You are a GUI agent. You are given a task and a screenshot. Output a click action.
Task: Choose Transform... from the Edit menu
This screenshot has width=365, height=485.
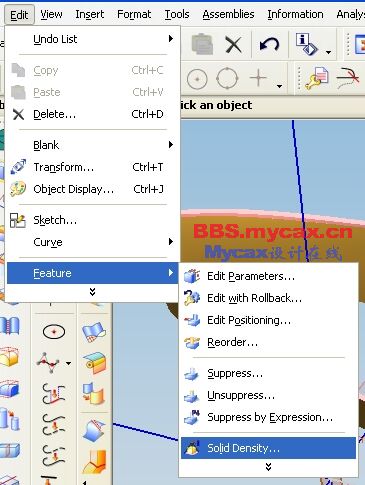[92, 167]
